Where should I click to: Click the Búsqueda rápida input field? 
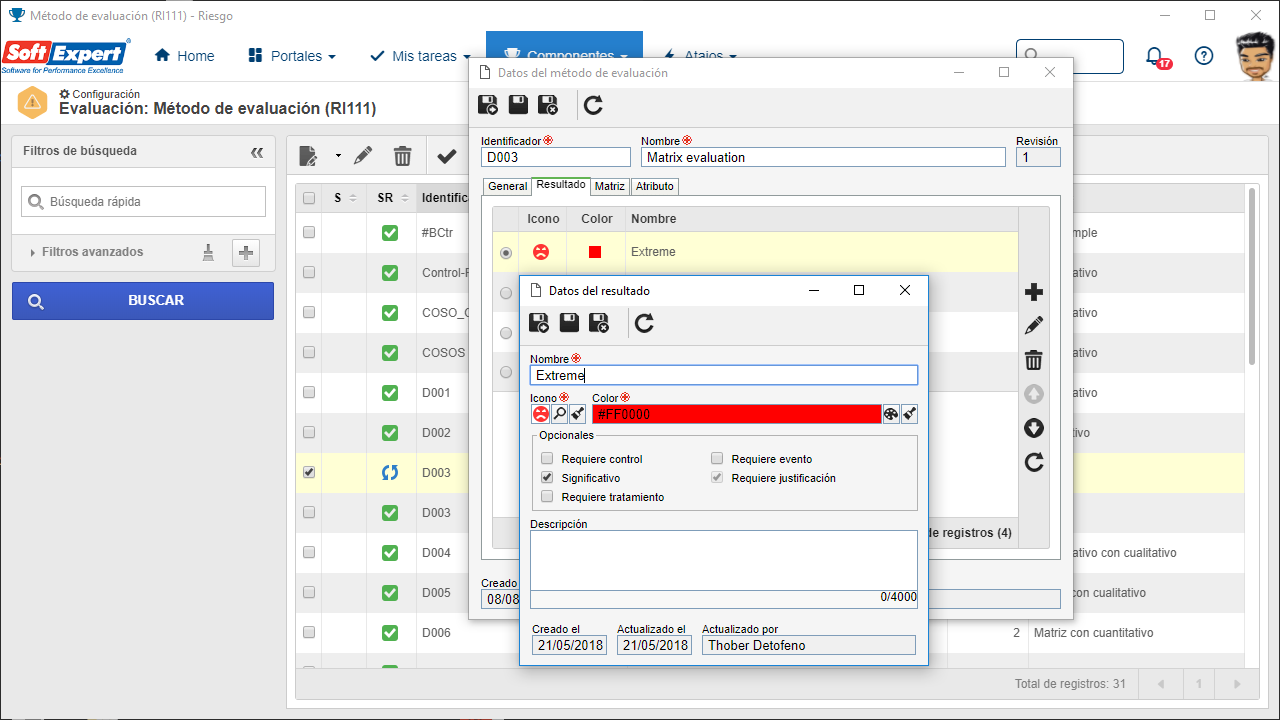(x=143, y=201)
